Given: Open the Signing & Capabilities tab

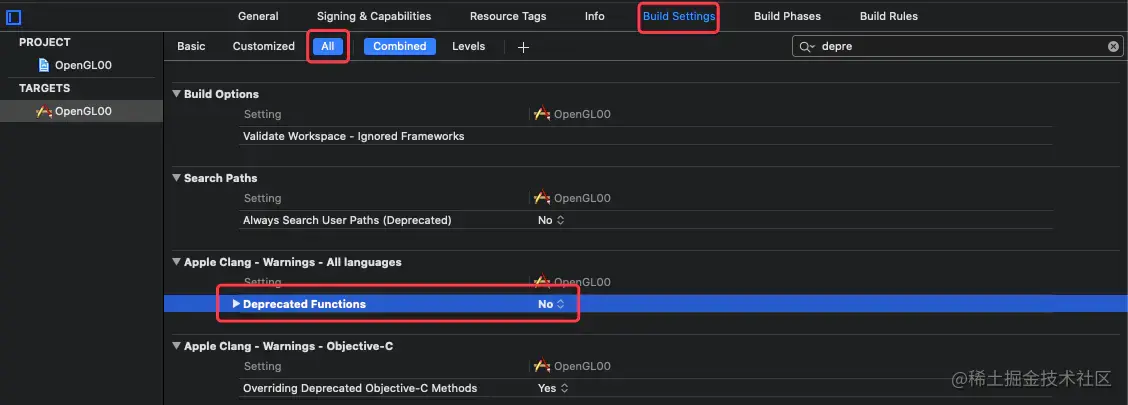Looking at the screenshot, I should [374, 16].
